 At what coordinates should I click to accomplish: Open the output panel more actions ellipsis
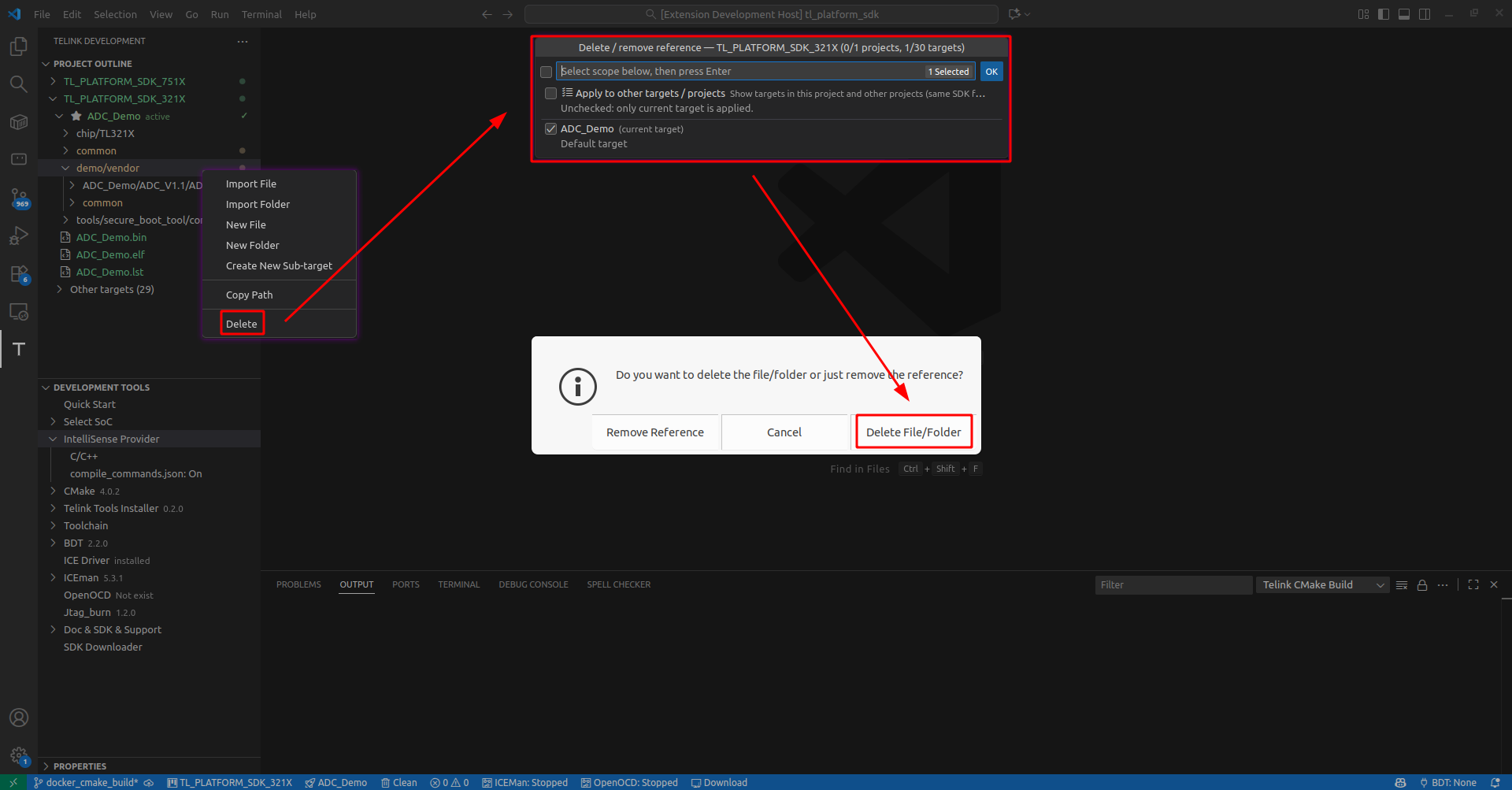pos(1443,585)
